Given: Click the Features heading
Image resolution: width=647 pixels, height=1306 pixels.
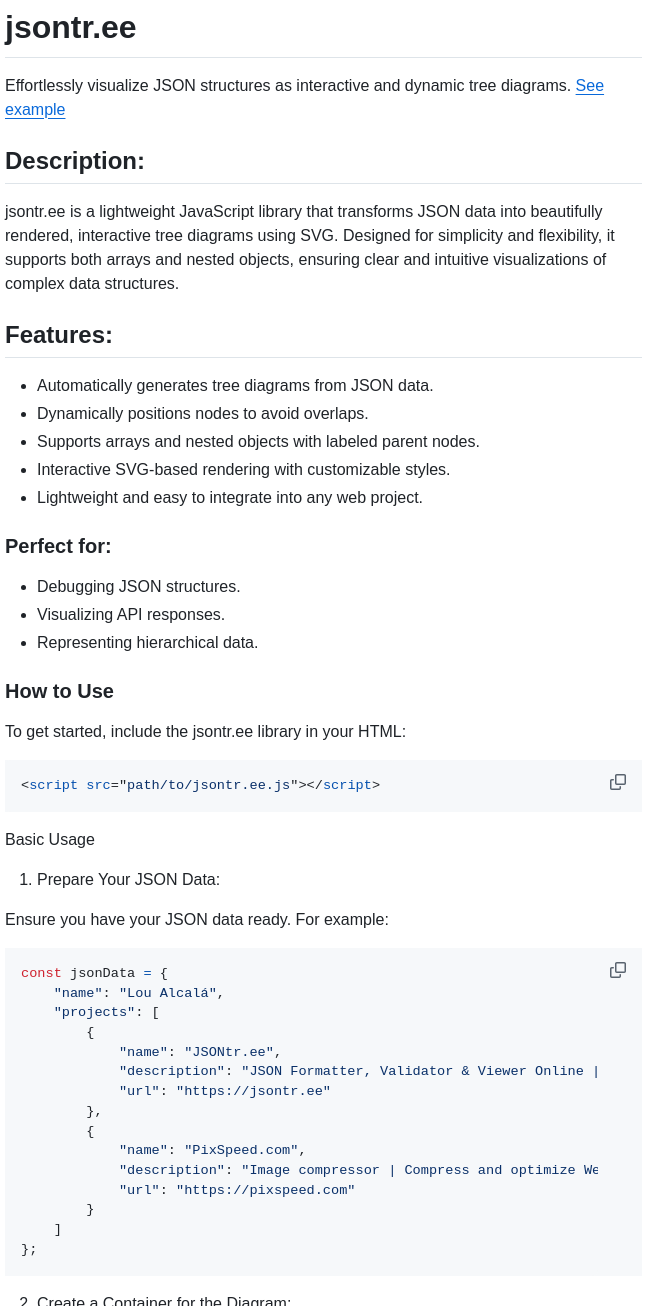Looking at the screenshot, I should [x=58, y=335].
